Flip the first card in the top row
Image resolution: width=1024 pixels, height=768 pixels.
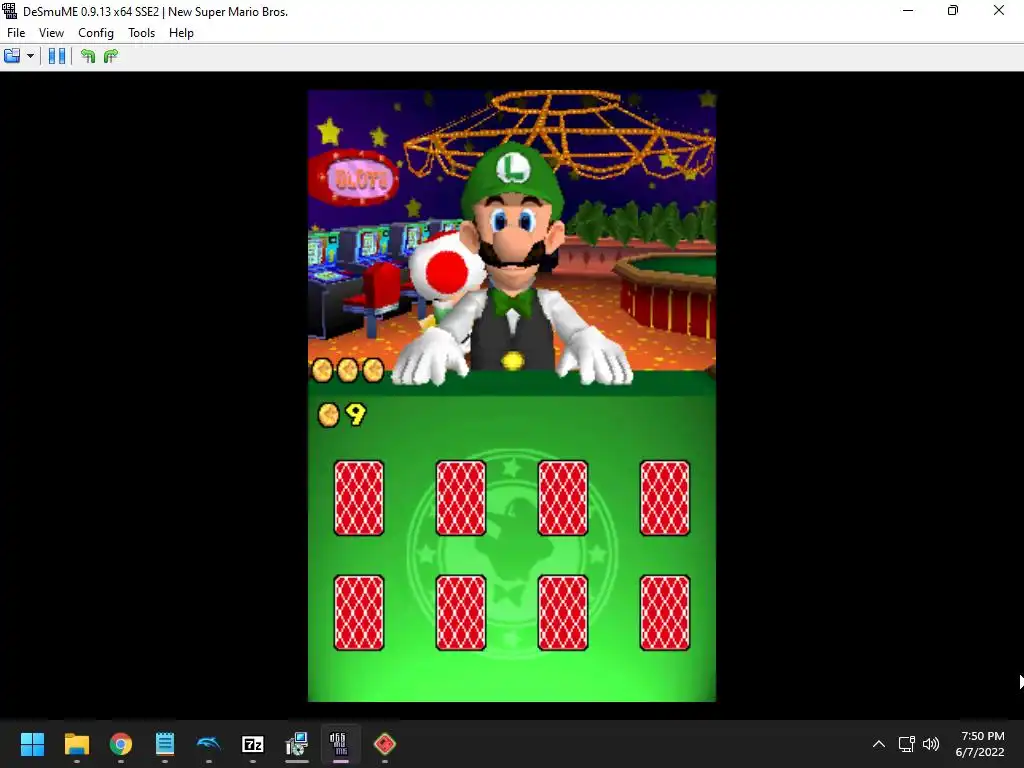click(359, 498)
